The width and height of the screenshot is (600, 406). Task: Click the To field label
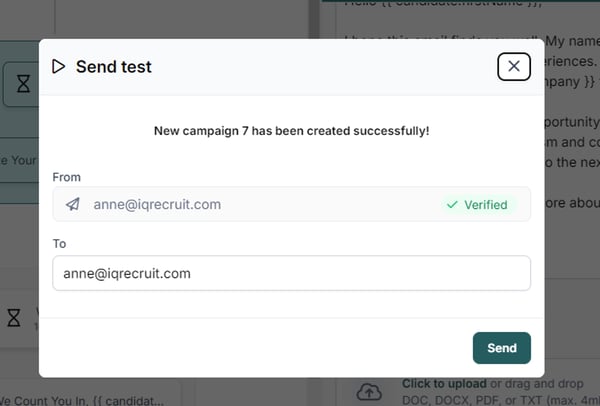tap(60, 243)
